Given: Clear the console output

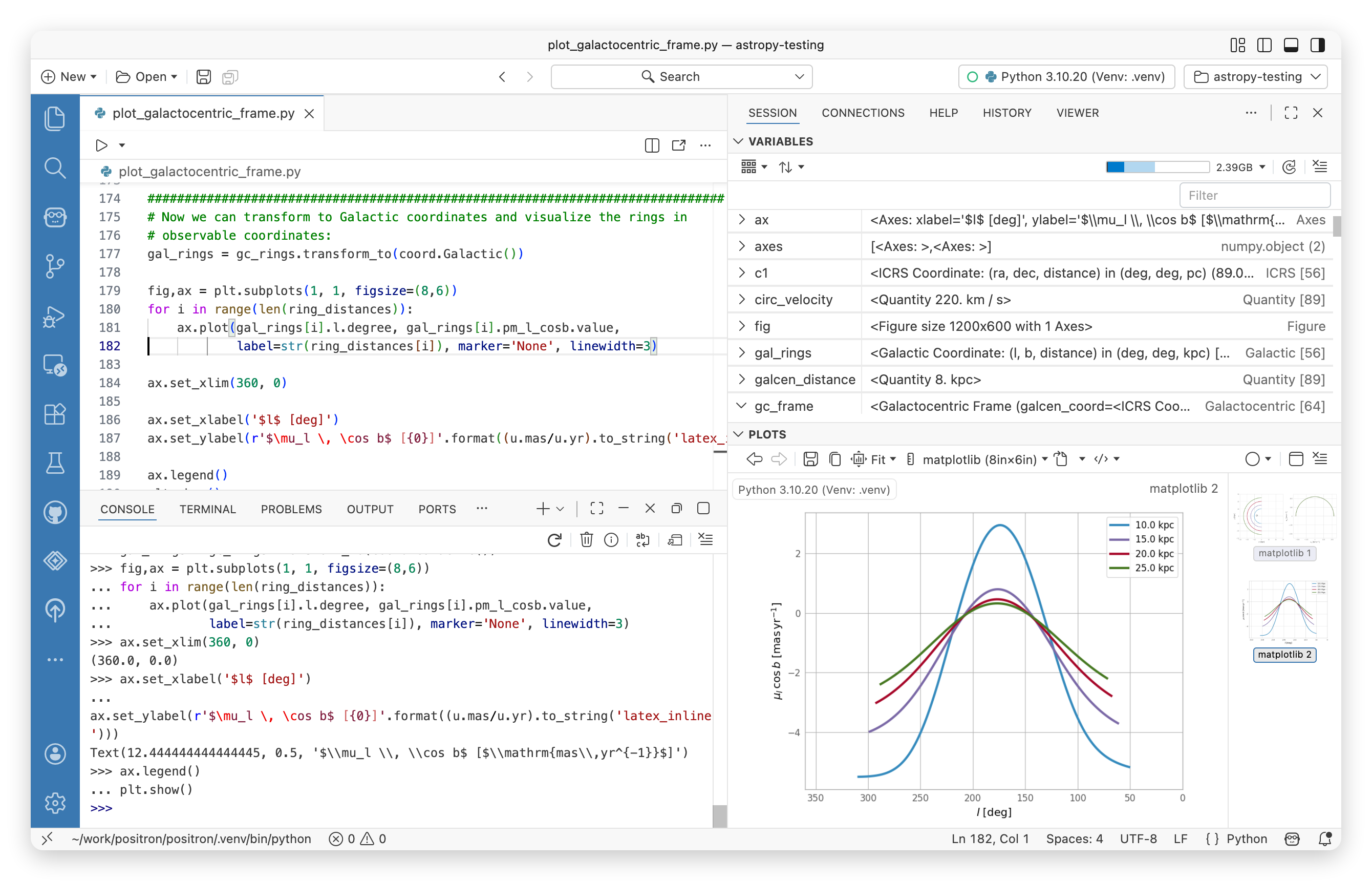Looking at the screenshot, I should (x=706, y=539).
